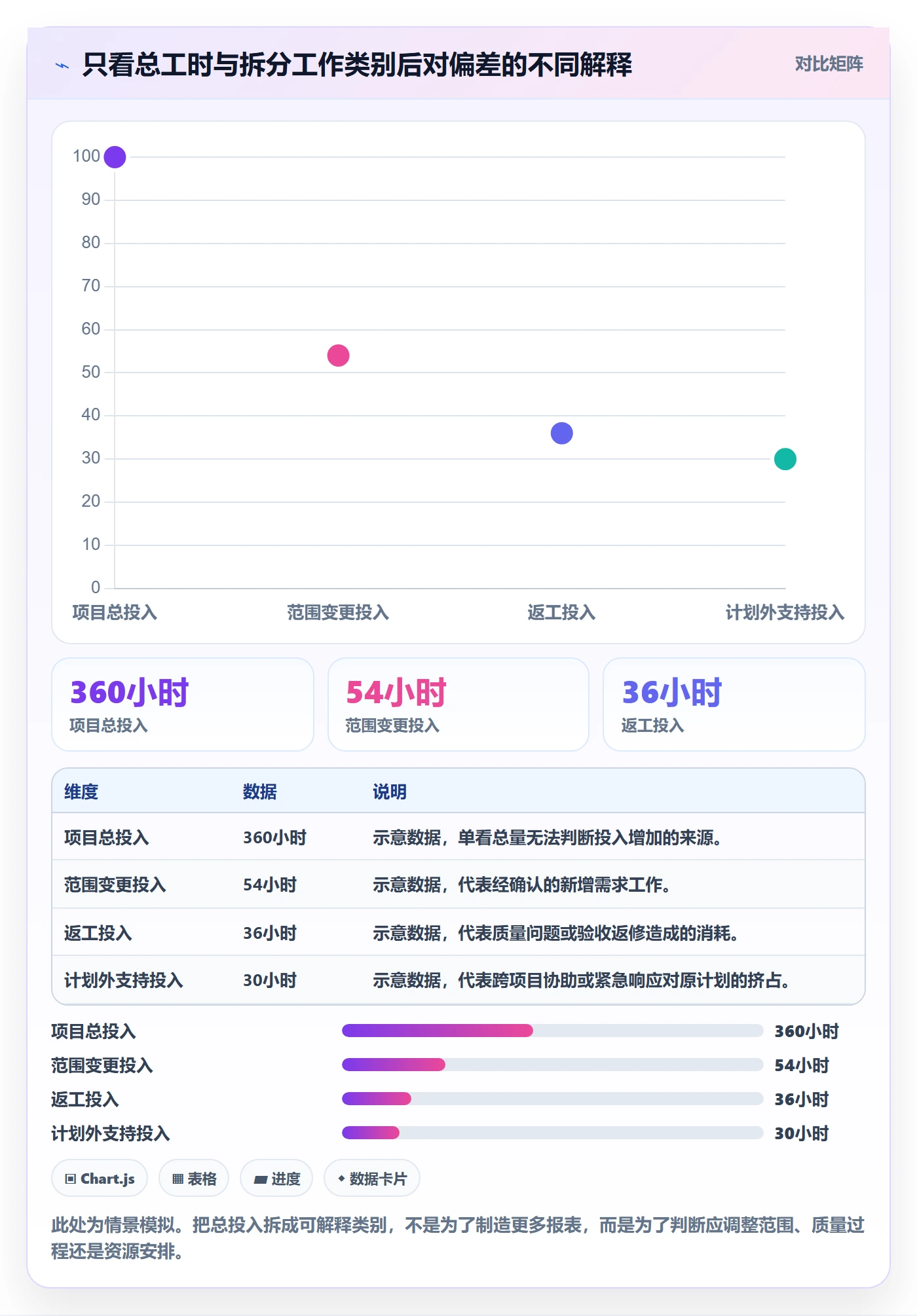Click the footer note starting 此处为情景模拟
This screenshot has width=917, height=1316.
click(x=458, y=1237)
